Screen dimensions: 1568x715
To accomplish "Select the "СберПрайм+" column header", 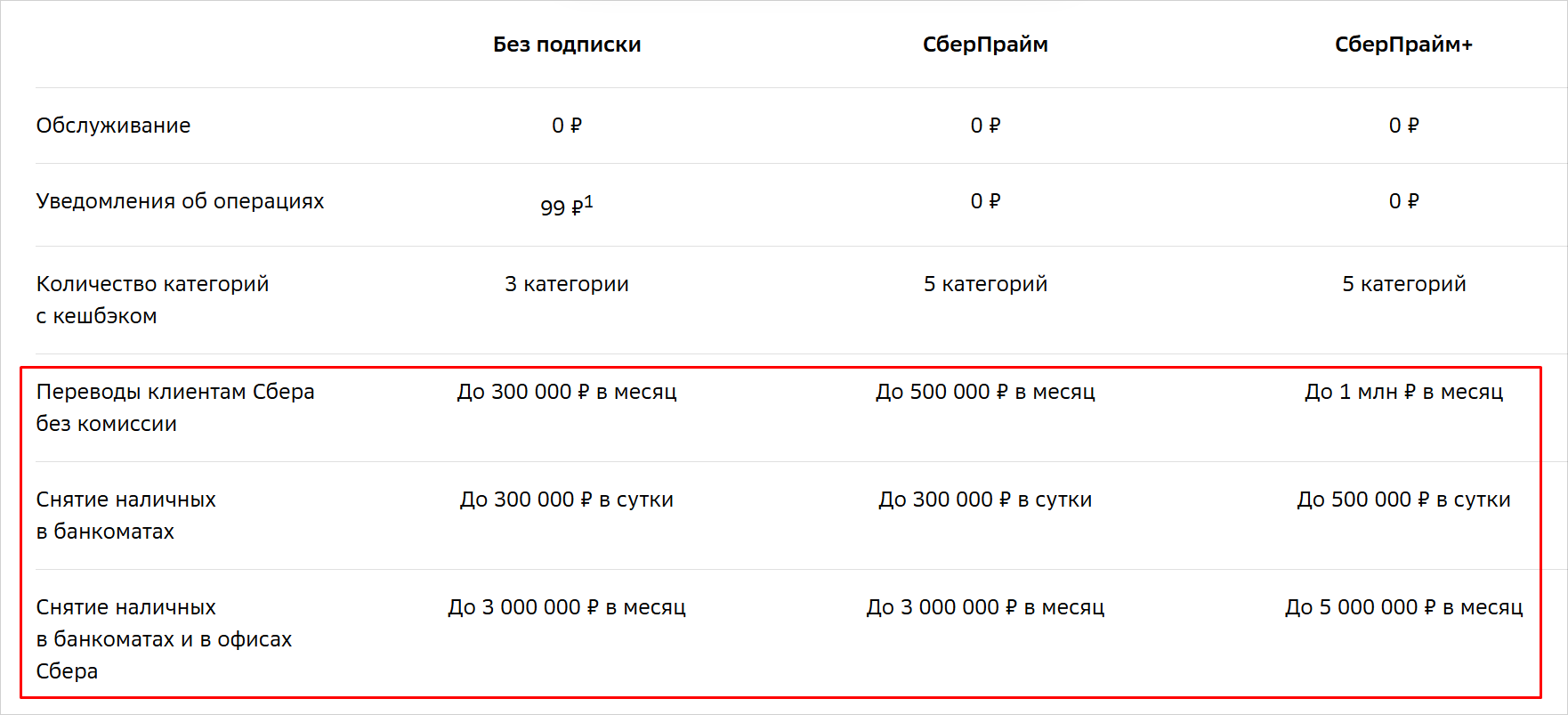I will (x=1403, y=45).
